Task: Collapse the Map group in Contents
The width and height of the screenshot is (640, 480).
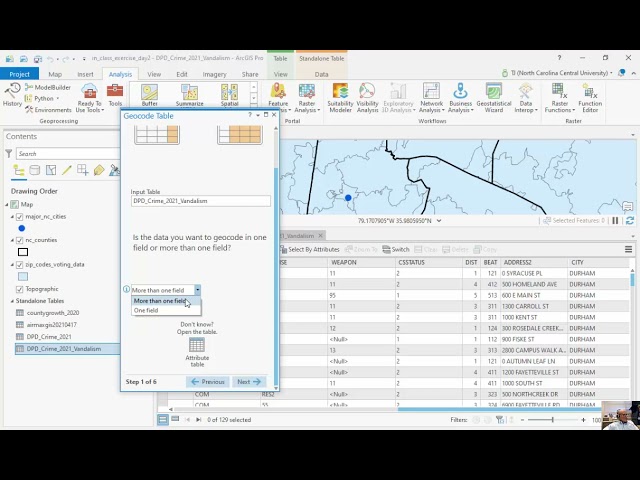Action: click(7, 204)
